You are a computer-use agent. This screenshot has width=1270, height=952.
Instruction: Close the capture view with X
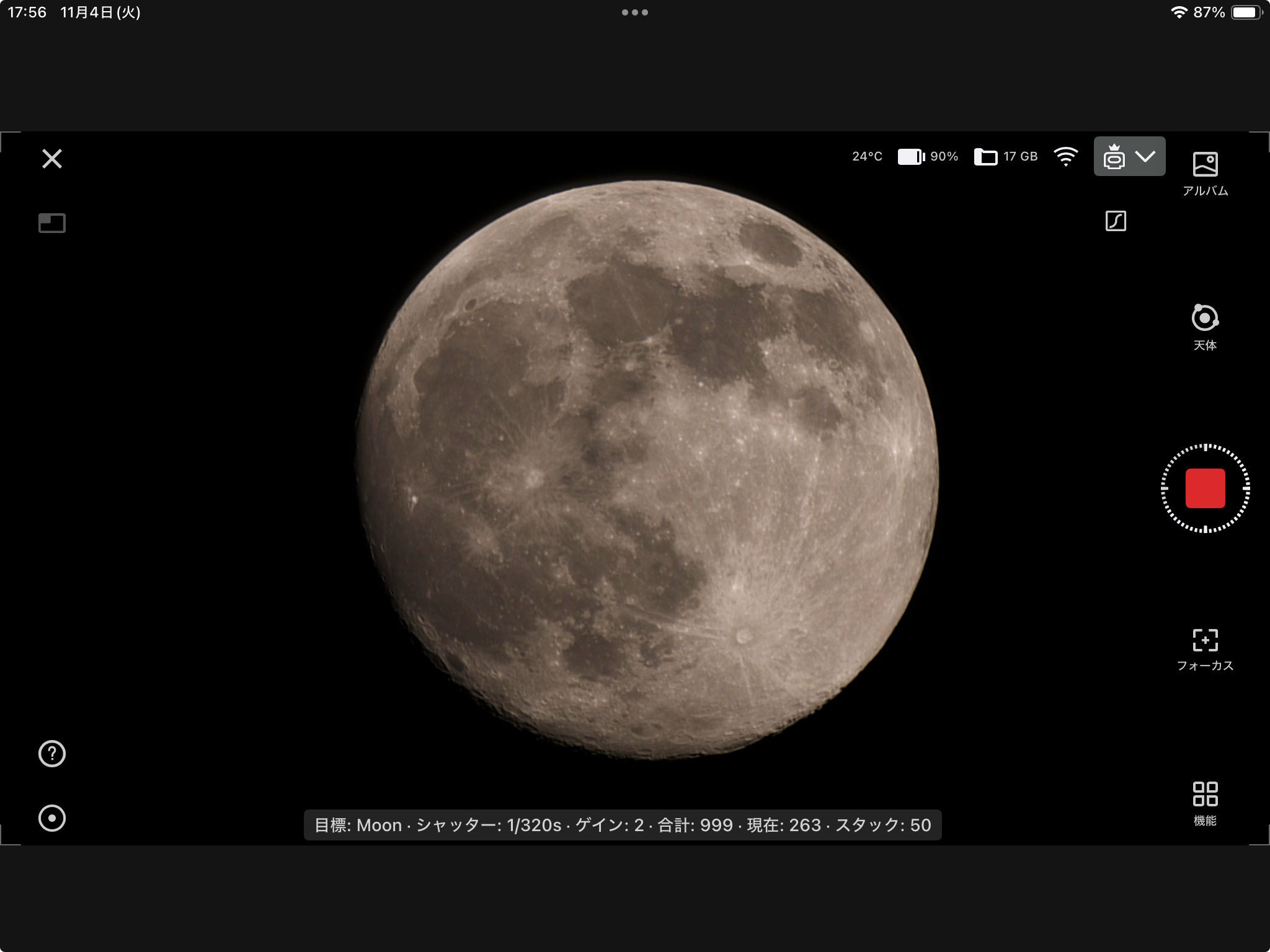click(52, 159)
